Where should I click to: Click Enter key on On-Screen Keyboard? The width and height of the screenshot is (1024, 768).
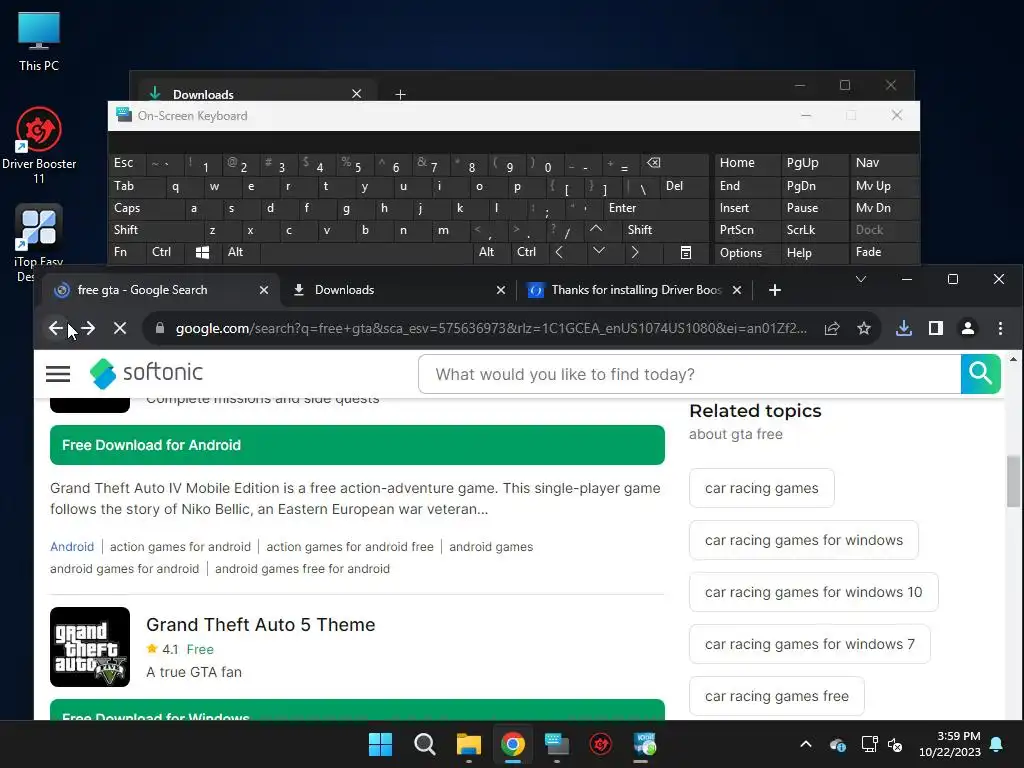tap(655, 208)
